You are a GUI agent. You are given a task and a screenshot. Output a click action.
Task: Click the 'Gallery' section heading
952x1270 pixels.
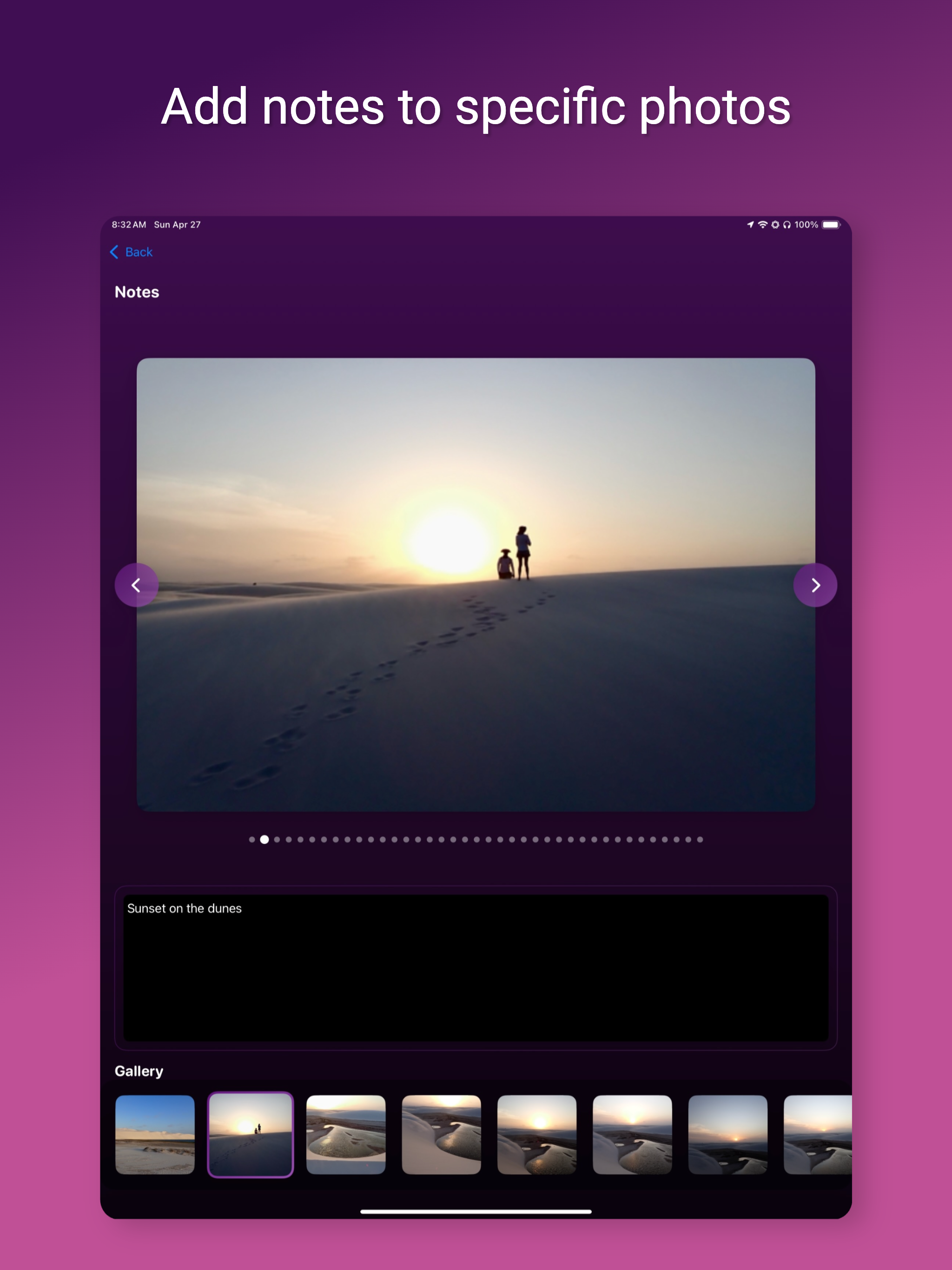(139, 1072)
